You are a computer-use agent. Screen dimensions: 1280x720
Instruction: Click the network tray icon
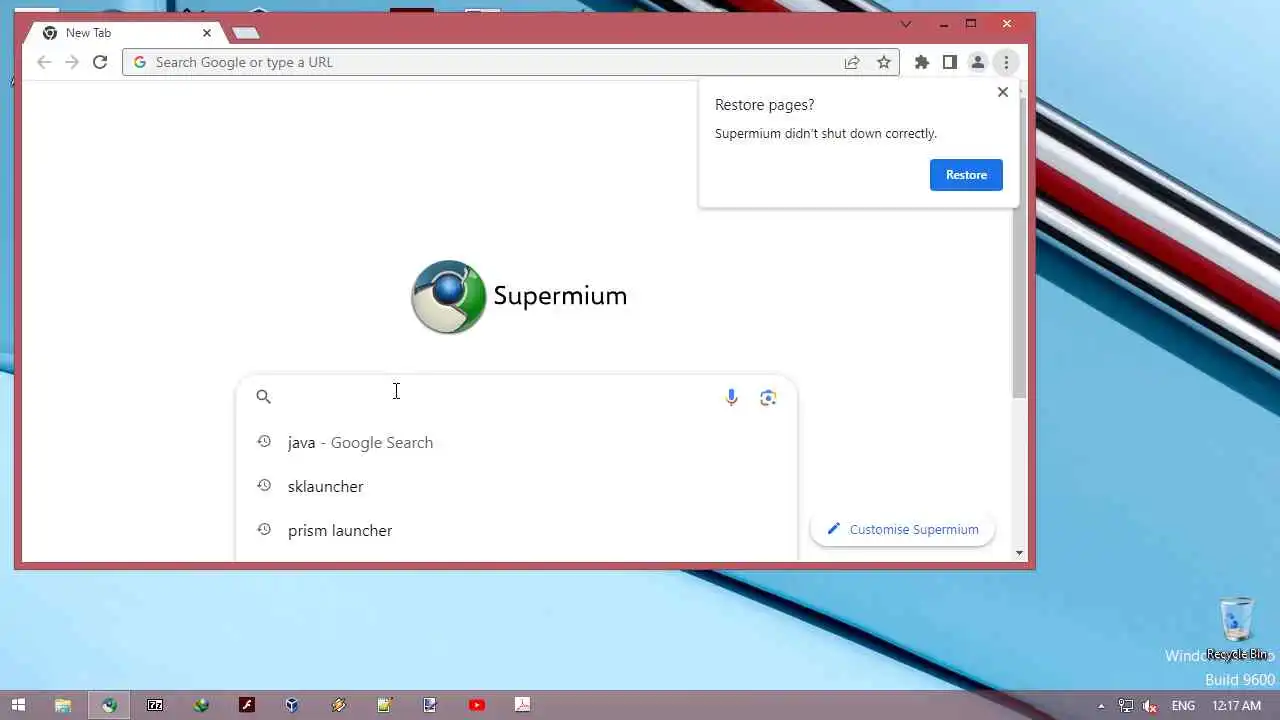pos(1125,706)
